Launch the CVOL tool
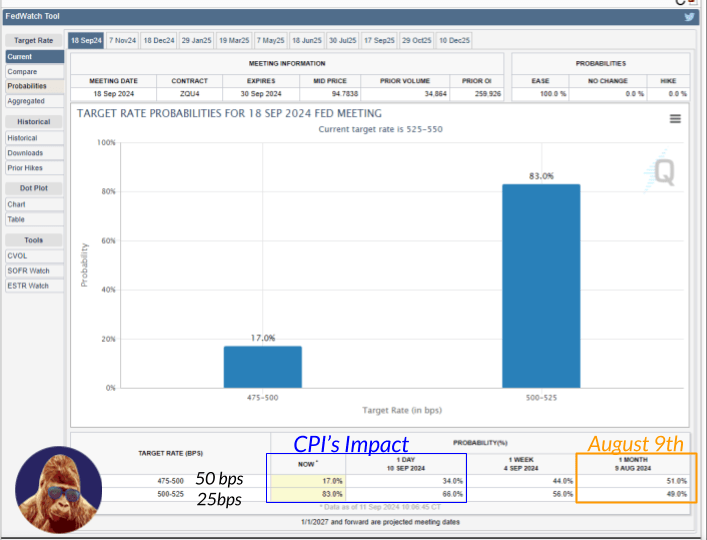The image size is (707, 540). pyautogui.click(x=18, y=256)
